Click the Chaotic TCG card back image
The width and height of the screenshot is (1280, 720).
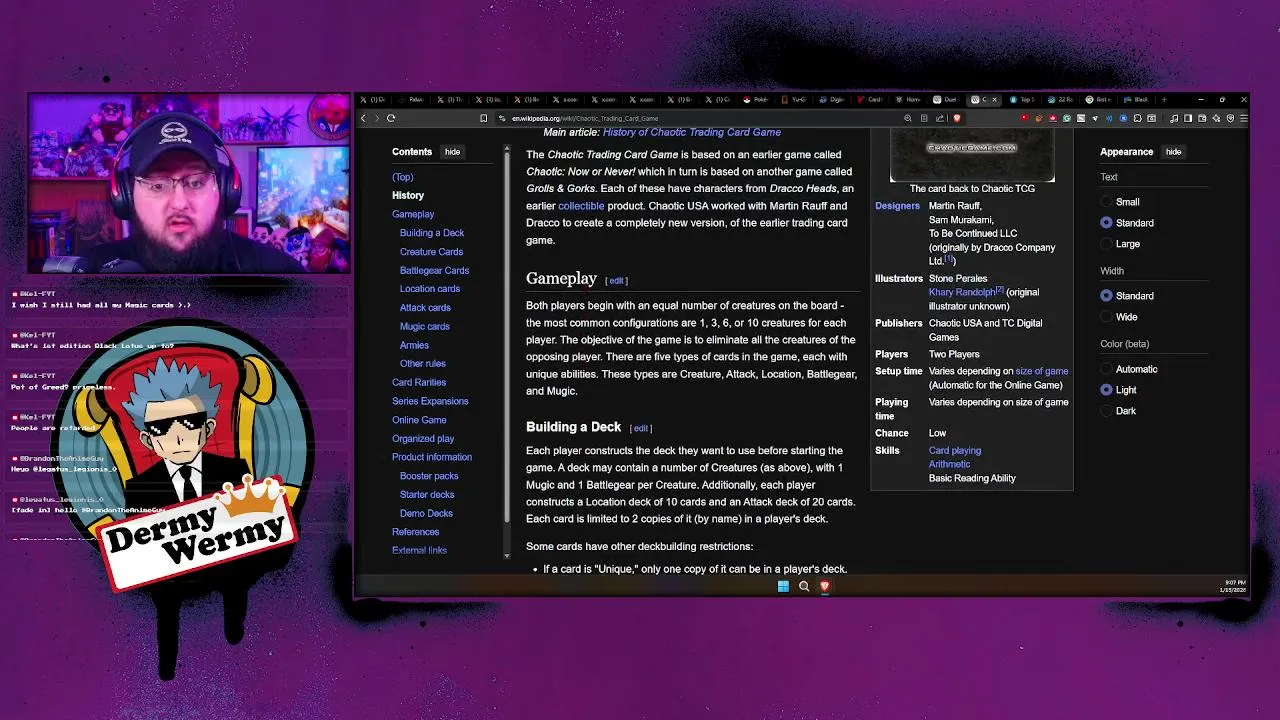pos(972,156)
